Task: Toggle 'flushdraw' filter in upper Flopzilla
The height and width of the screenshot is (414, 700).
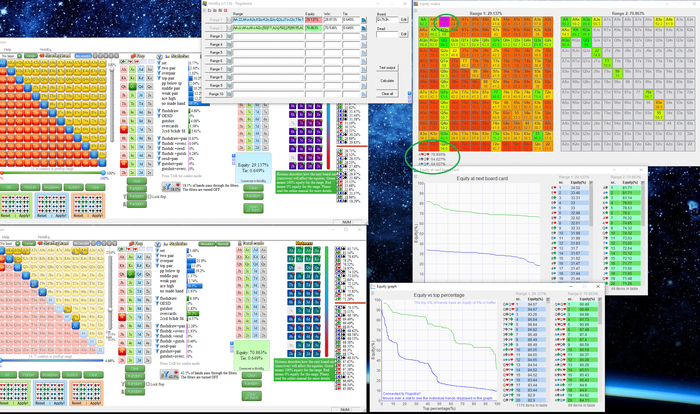Action: (x=168, y=110)
